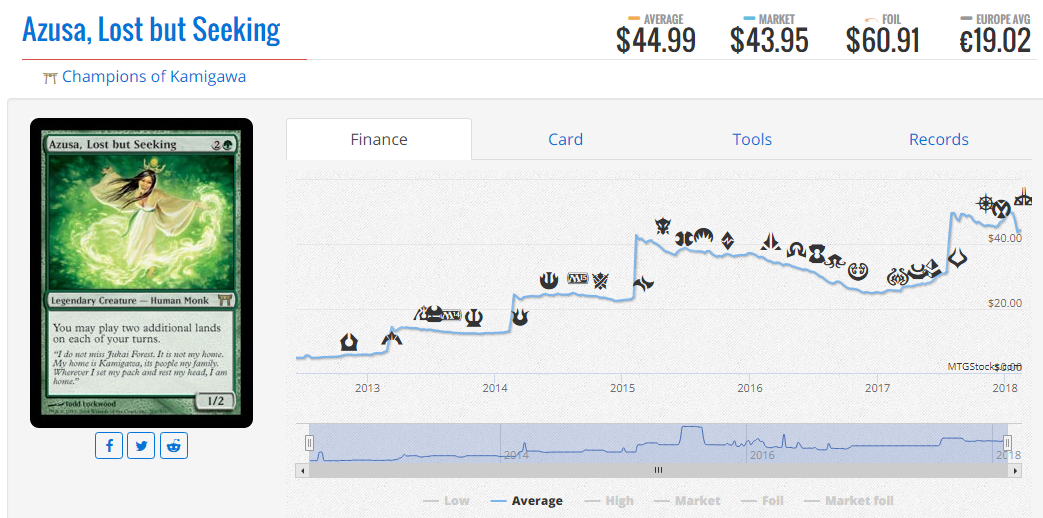Click the right range navigator handle
This screenshot has height=518, width=1043.
pyautogui.click(x=1007, y=443)
